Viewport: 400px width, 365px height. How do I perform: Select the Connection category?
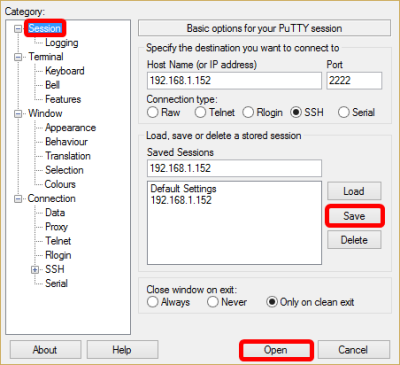point(52,198)
